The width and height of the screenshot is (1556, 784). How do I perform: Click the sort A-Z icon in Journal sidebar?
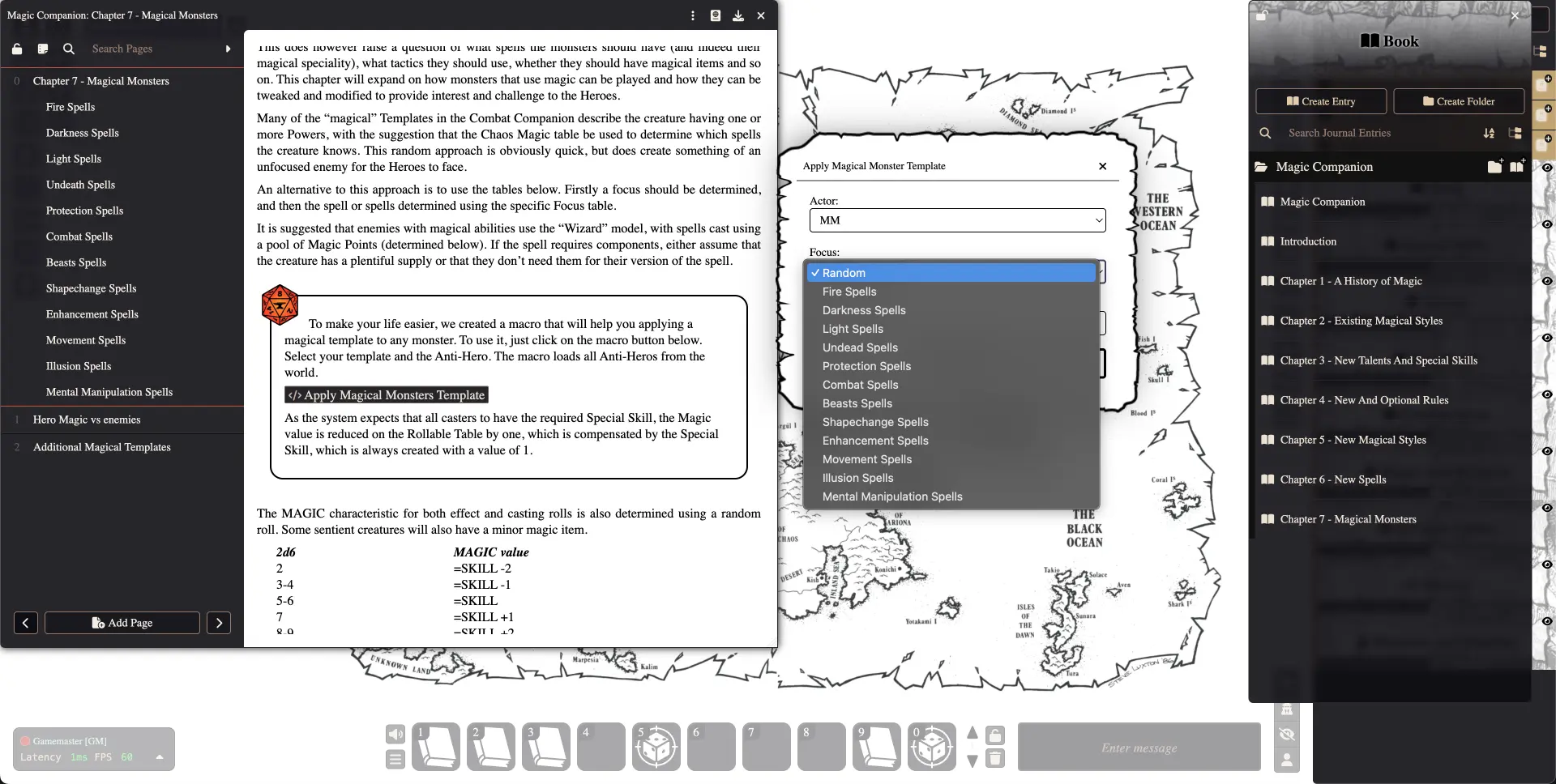coord(1489,133)
